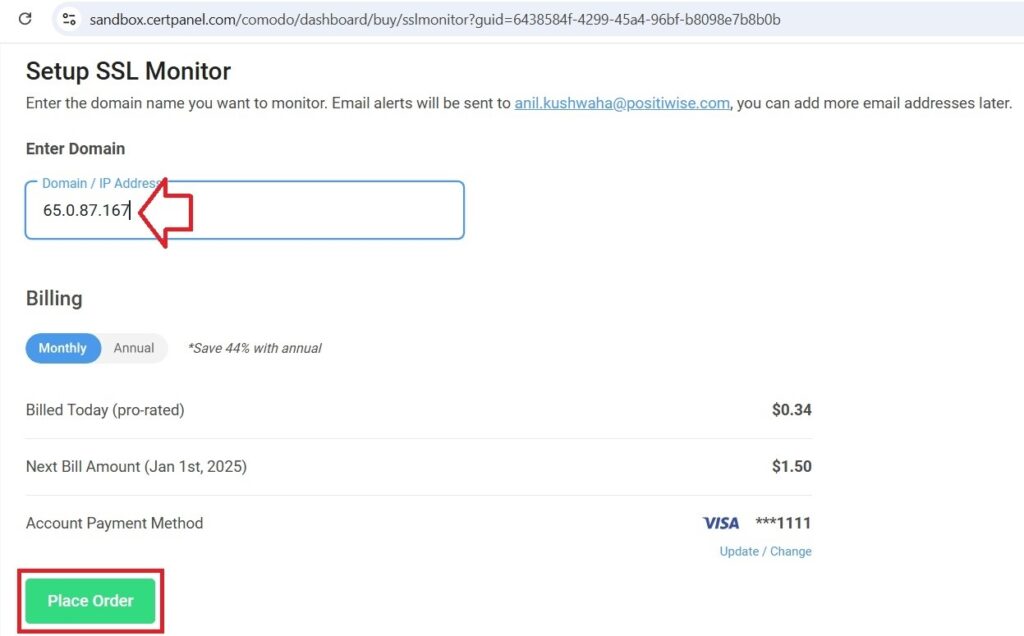
Task: Click the Account Payment Method label
Action: (x=114, y=523)
